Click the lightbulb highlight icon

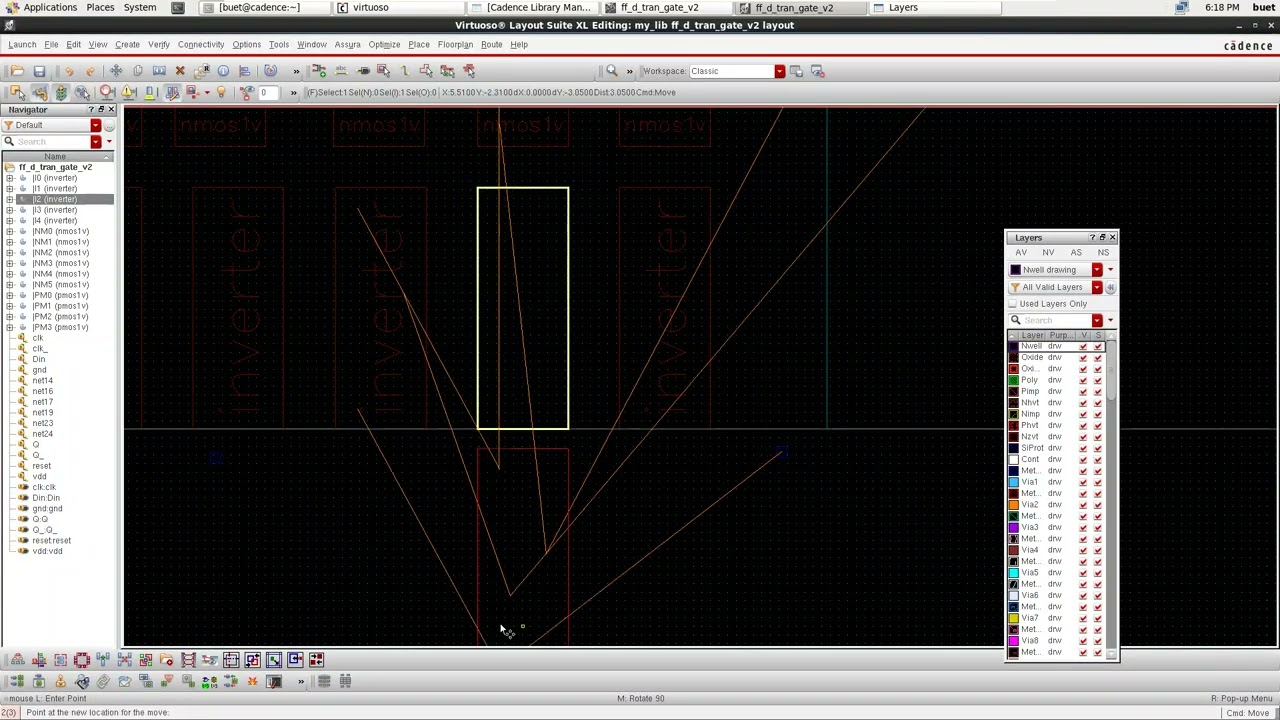click(x=221, y=92)
